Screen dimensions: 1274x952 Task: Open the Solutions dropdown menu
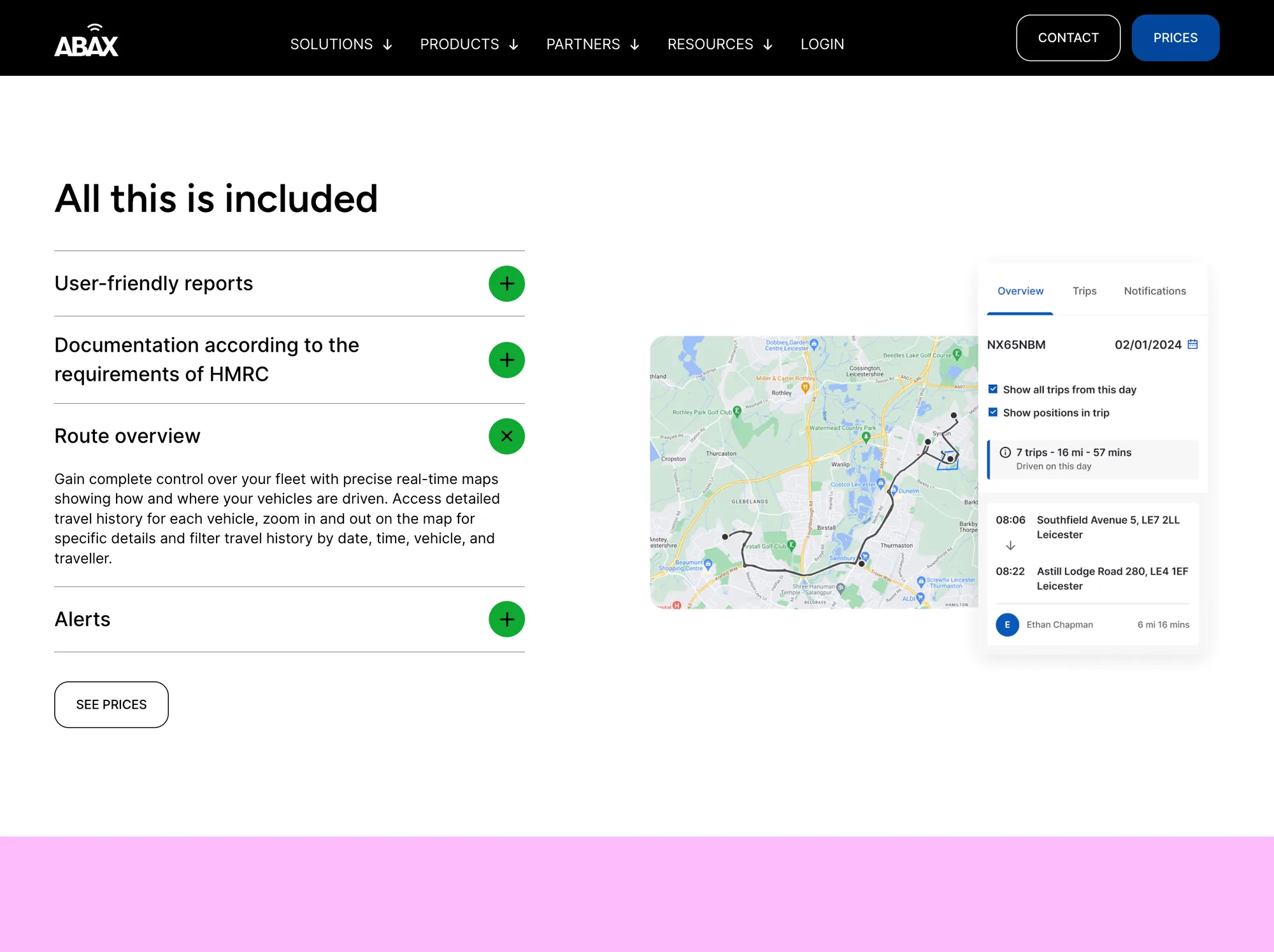pos(341,44)
